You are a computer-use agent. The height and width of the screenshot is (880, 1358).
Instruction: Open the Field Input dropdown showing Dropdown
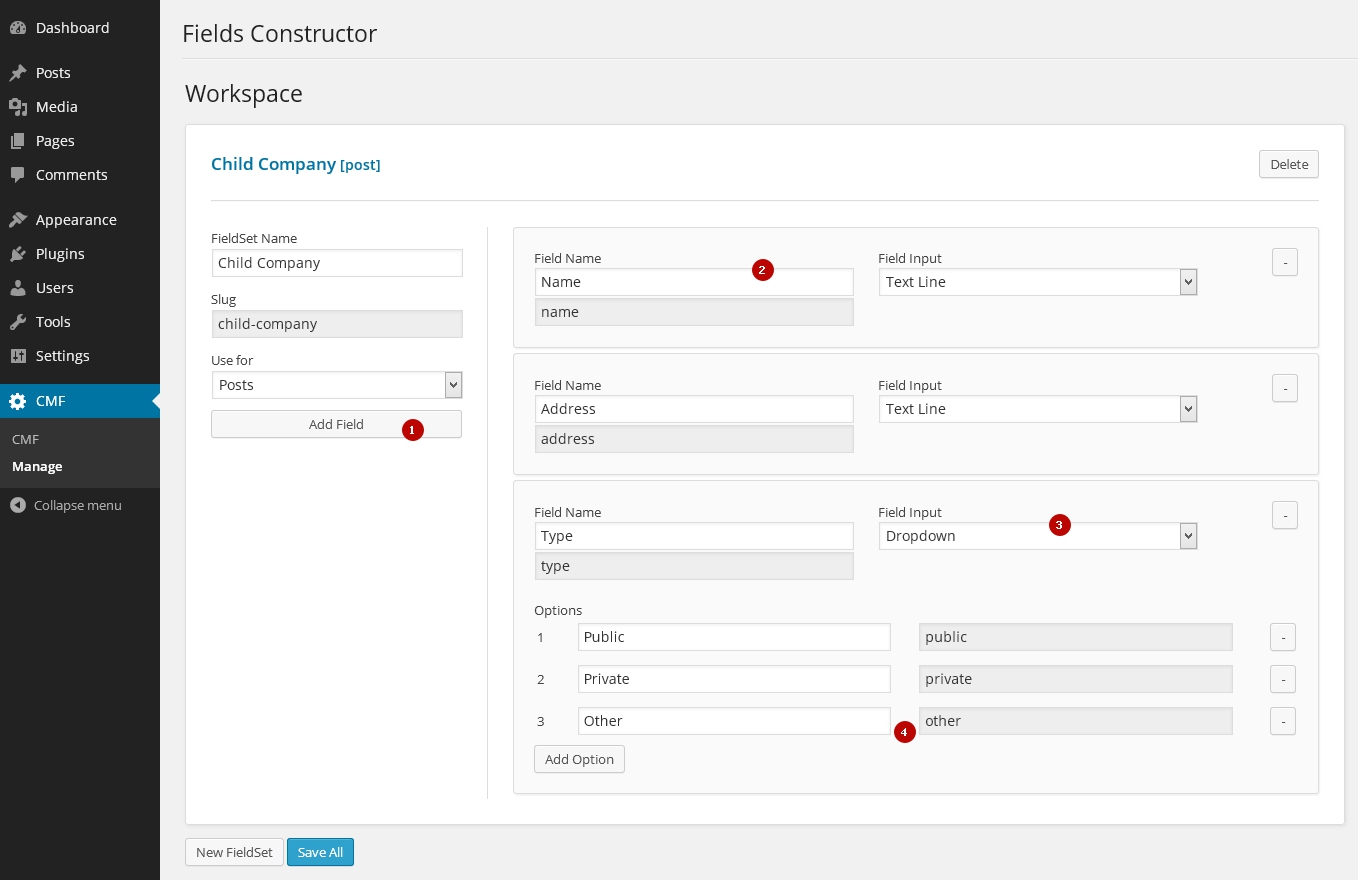[1038, 536]
